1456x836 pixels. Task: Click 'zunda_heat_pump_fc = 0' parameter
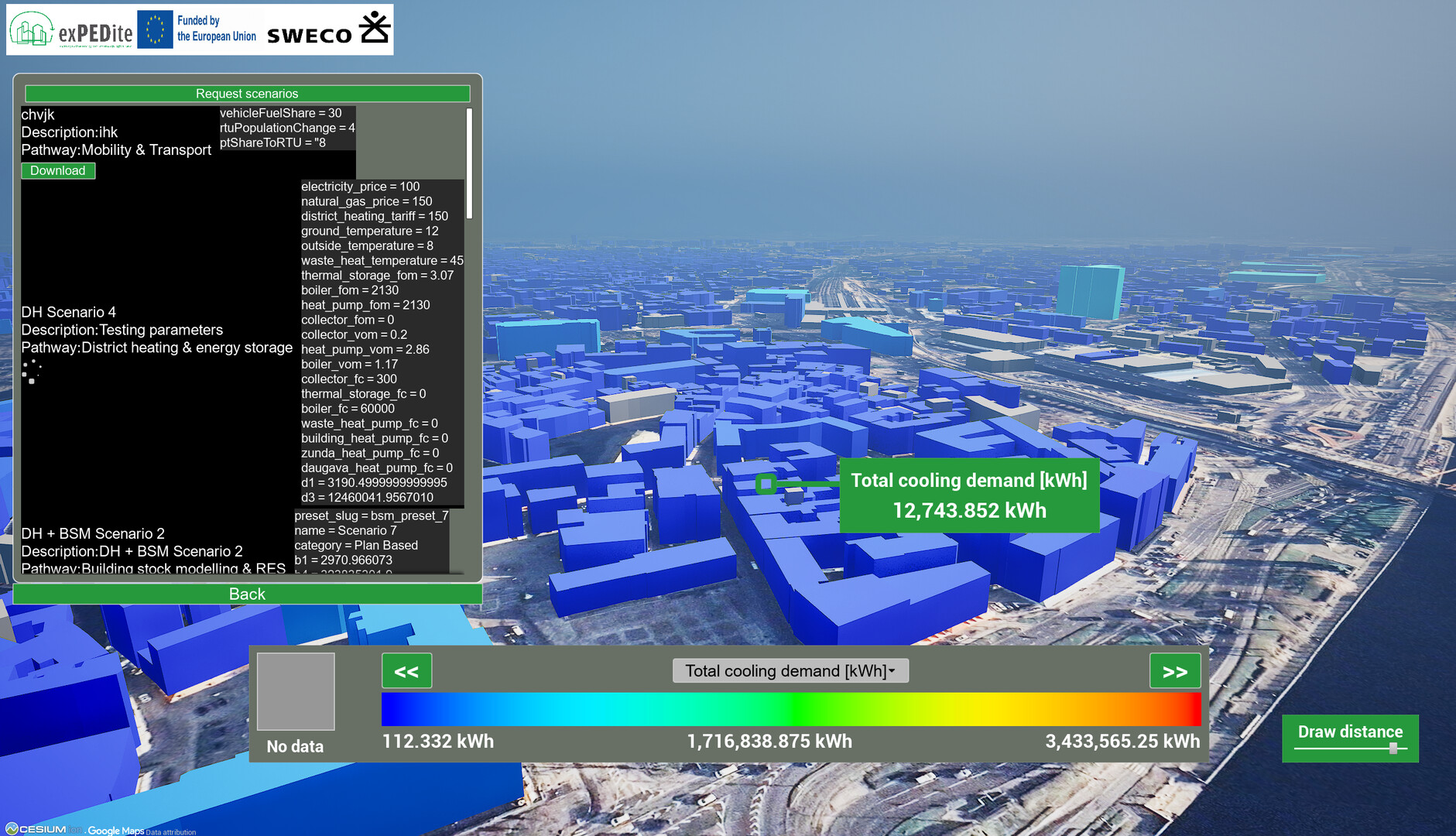[x=370, y=453]
